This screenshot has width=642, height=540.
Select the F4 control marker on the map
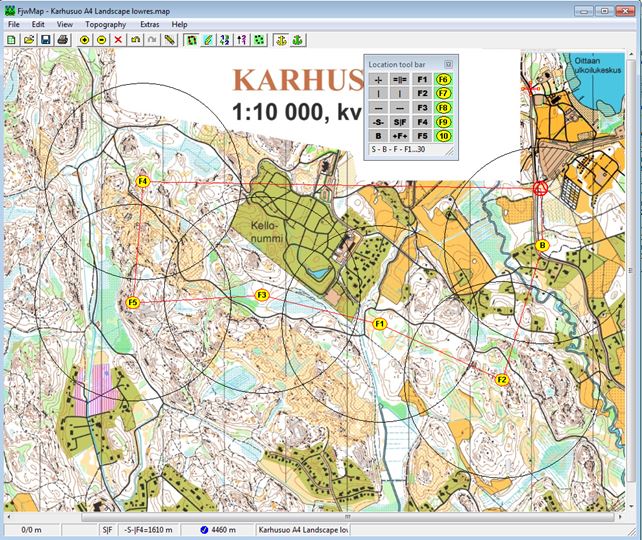pyautogui.click(x=143, y=181)
